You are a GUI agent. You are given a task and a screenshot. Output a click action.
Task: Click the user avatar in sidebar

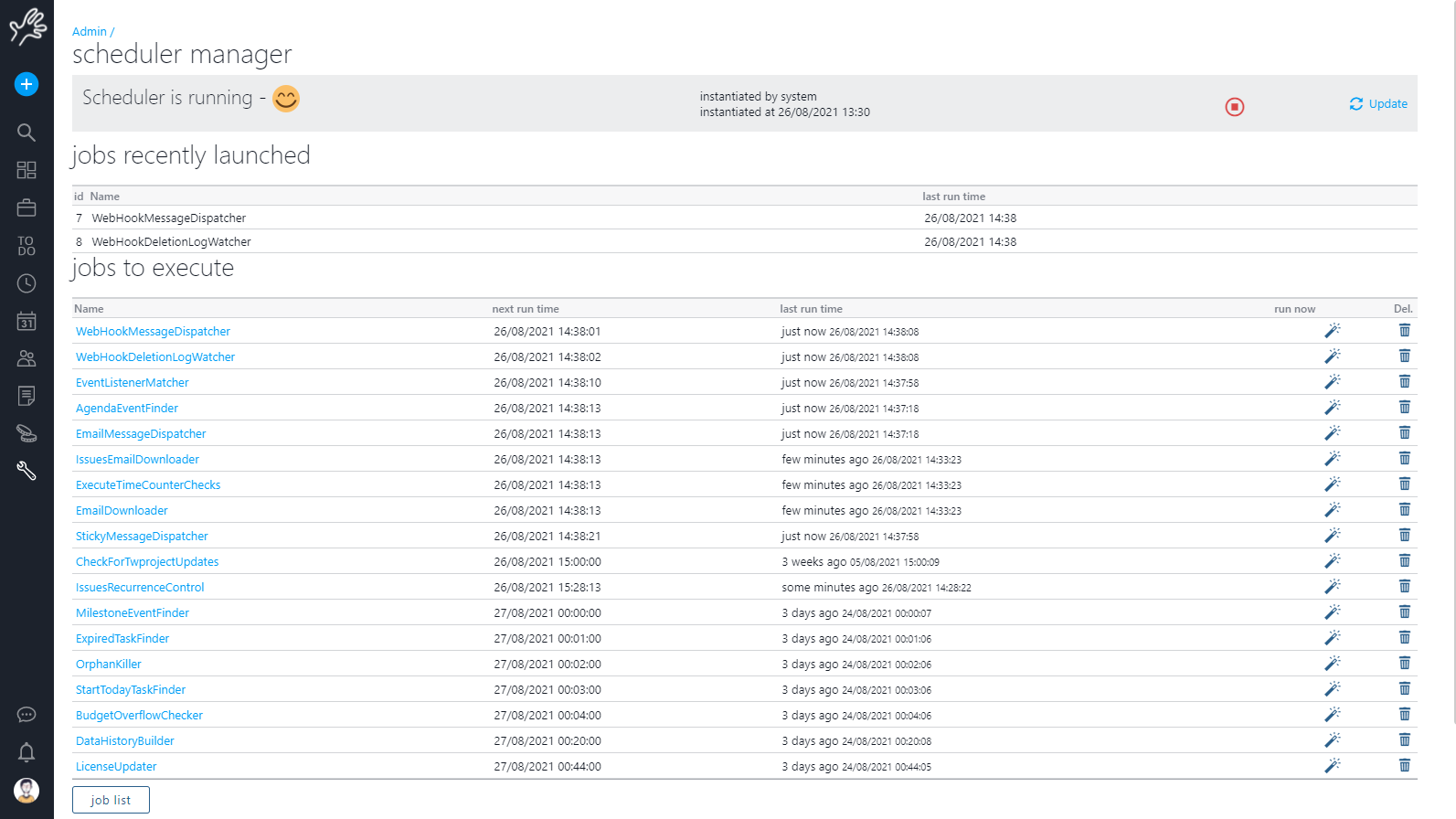pyautogui.click(x=27, y=790)
